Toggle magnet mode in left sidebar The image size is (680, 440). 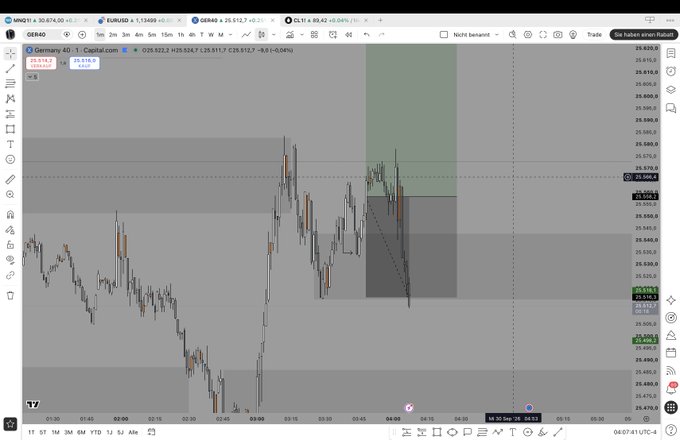click(x=10, y=215)
